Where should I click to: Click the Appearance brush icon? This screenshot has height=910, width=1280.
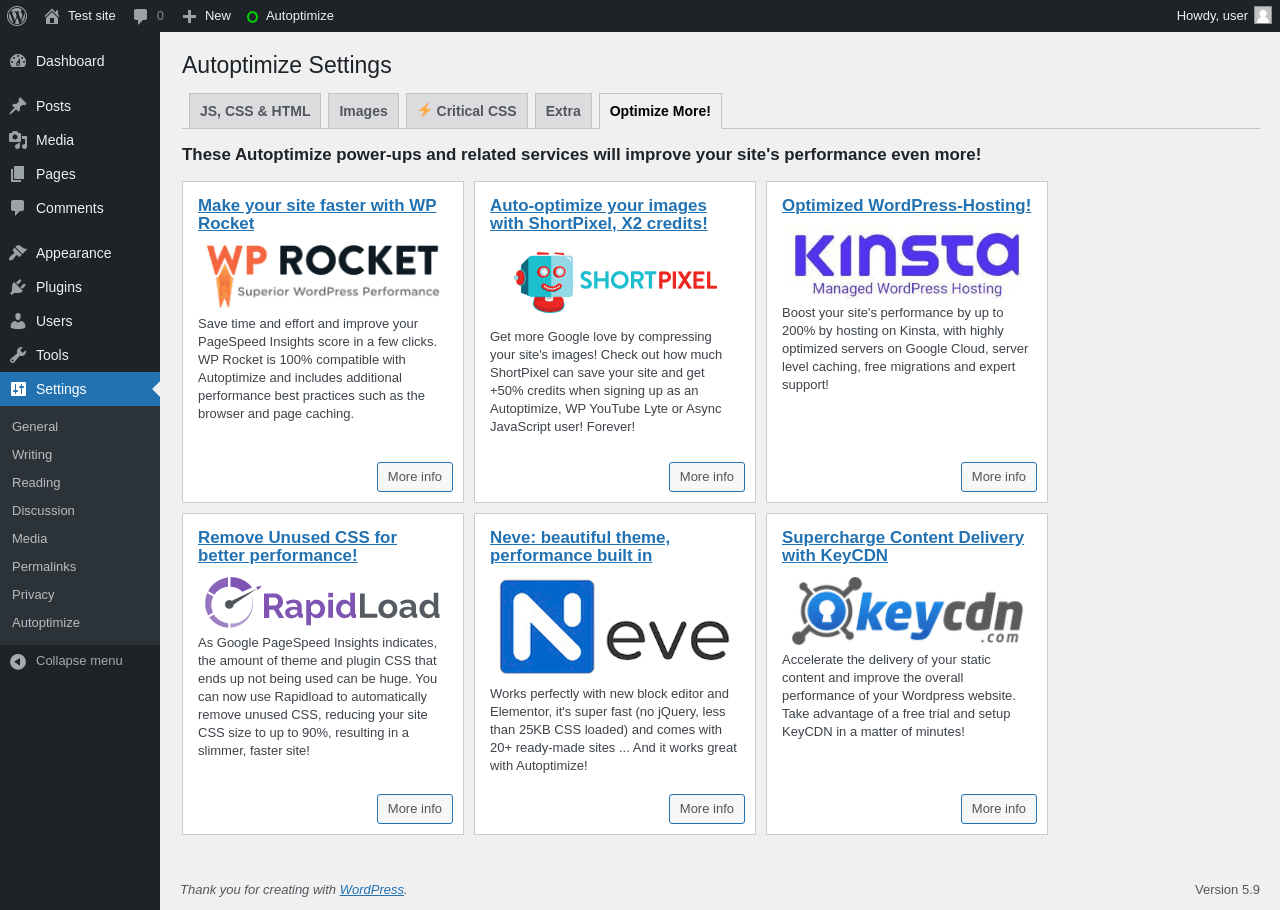(18, 253)
